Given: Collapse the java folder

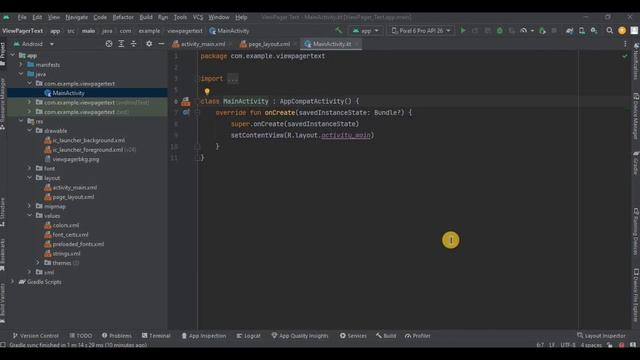Looking at the screenshot, I should click(21, 74).
